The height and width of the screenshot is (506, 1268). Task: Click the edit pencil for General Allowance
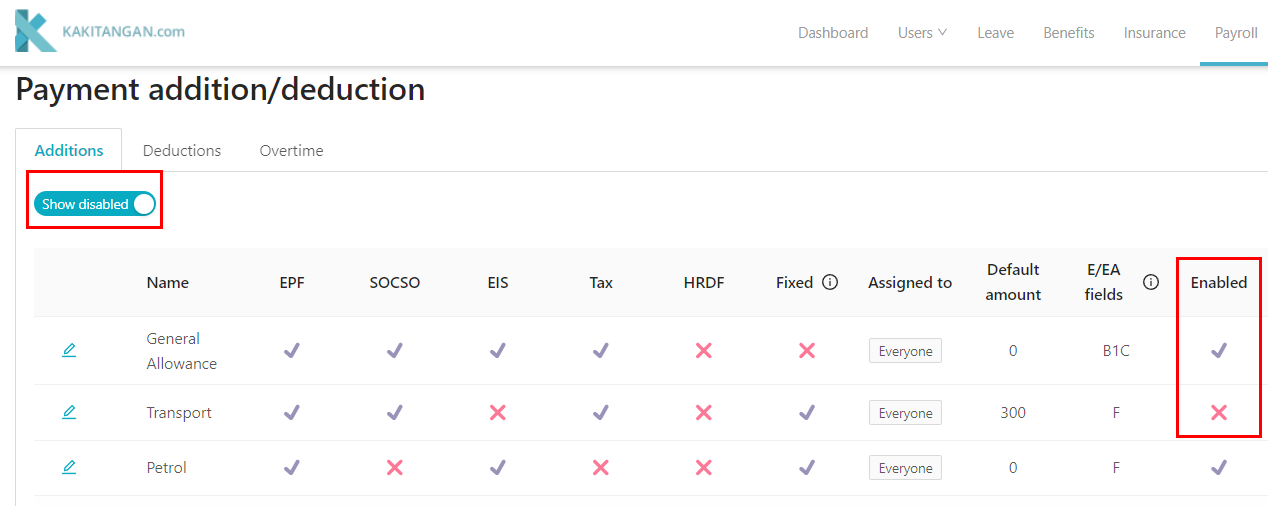69,350
